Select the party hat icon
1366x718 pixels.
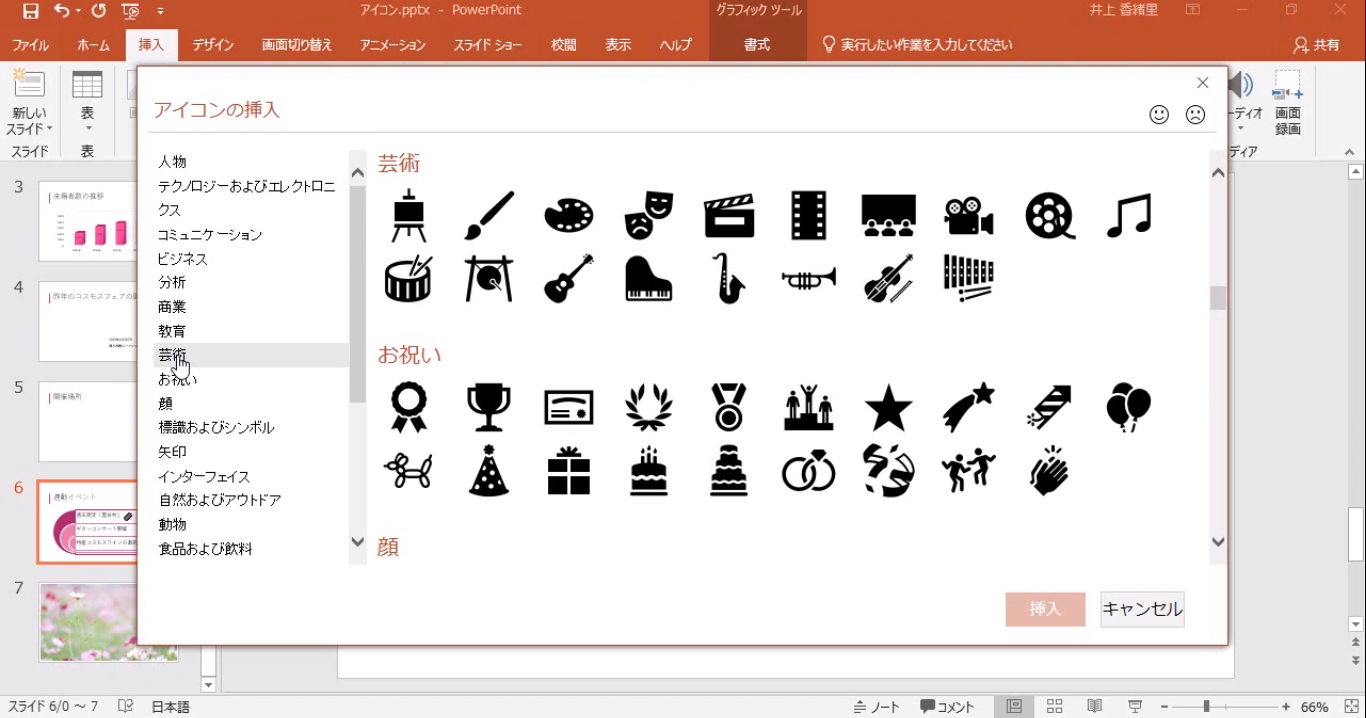point(489,471)
